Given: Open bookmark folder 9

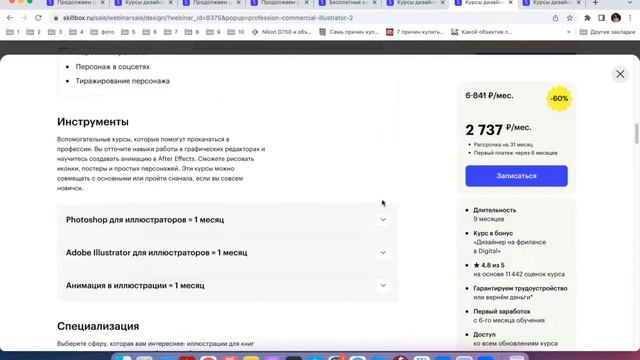Looking at the screenshot, I should (x=213, y=32).
